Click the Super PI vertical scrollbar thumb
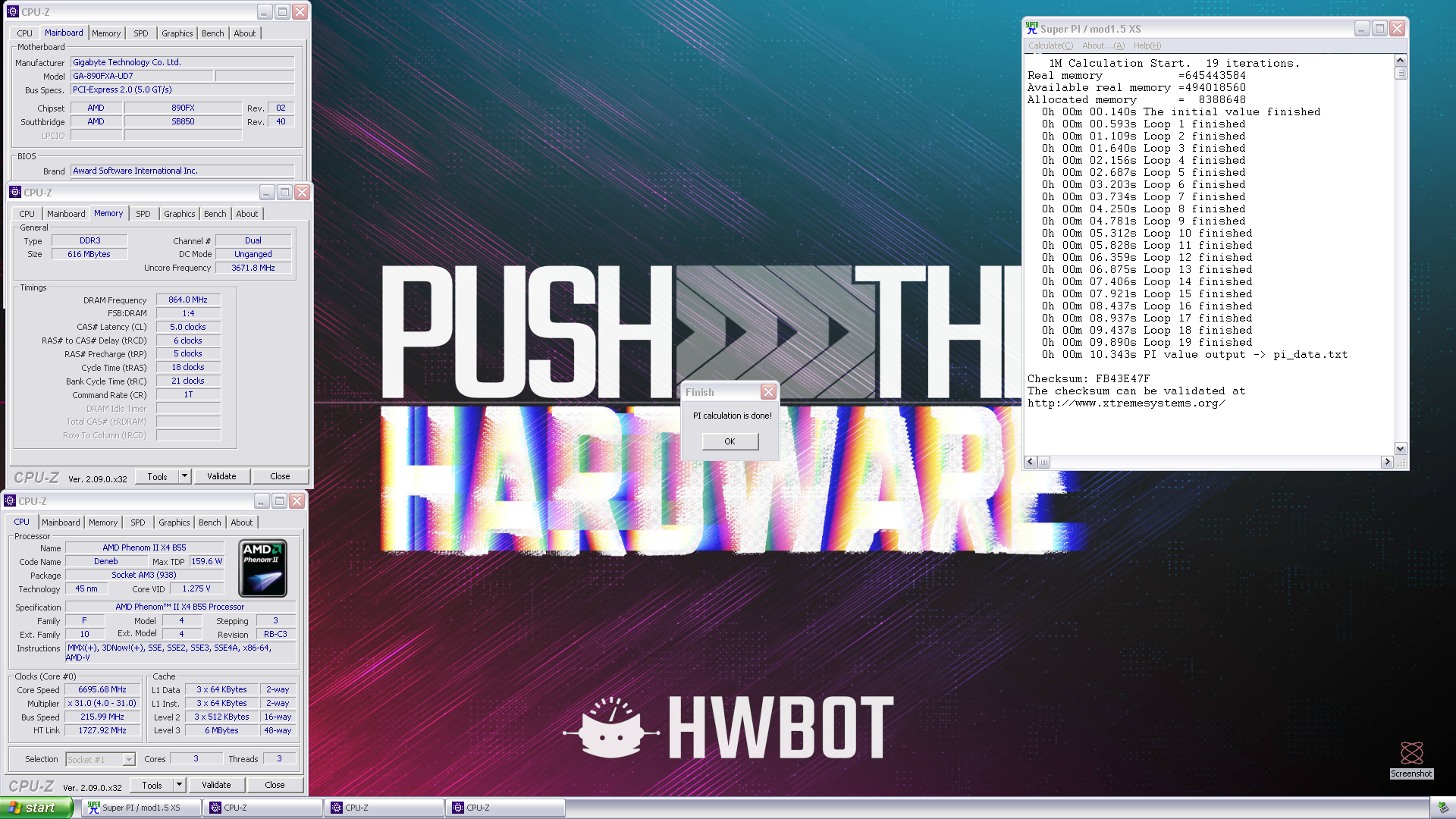The height and width of the screenshot is (819, 1456). pos(1401,74)
